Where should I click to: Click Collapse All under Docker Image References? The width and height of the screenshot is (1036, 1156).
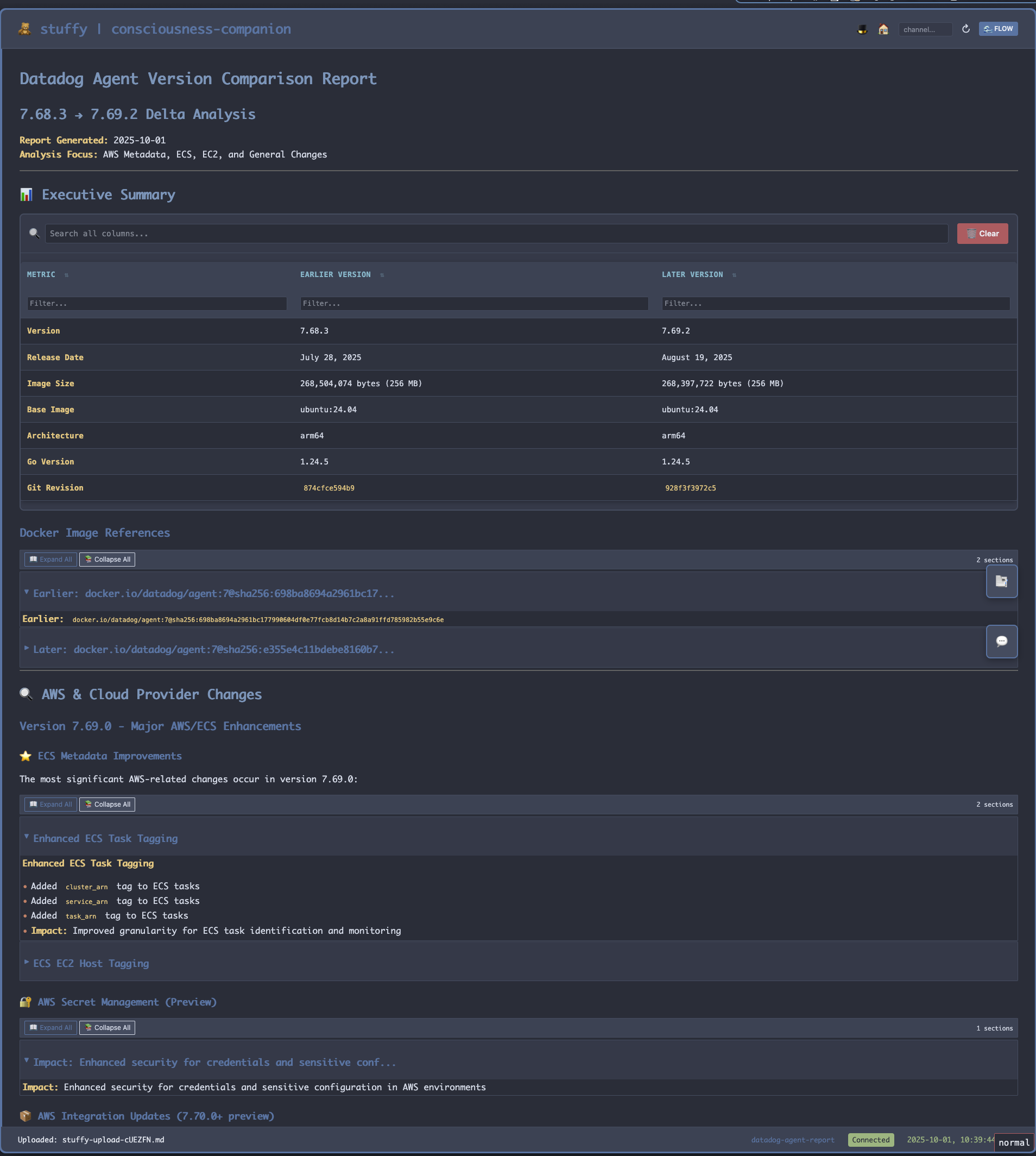107,559
